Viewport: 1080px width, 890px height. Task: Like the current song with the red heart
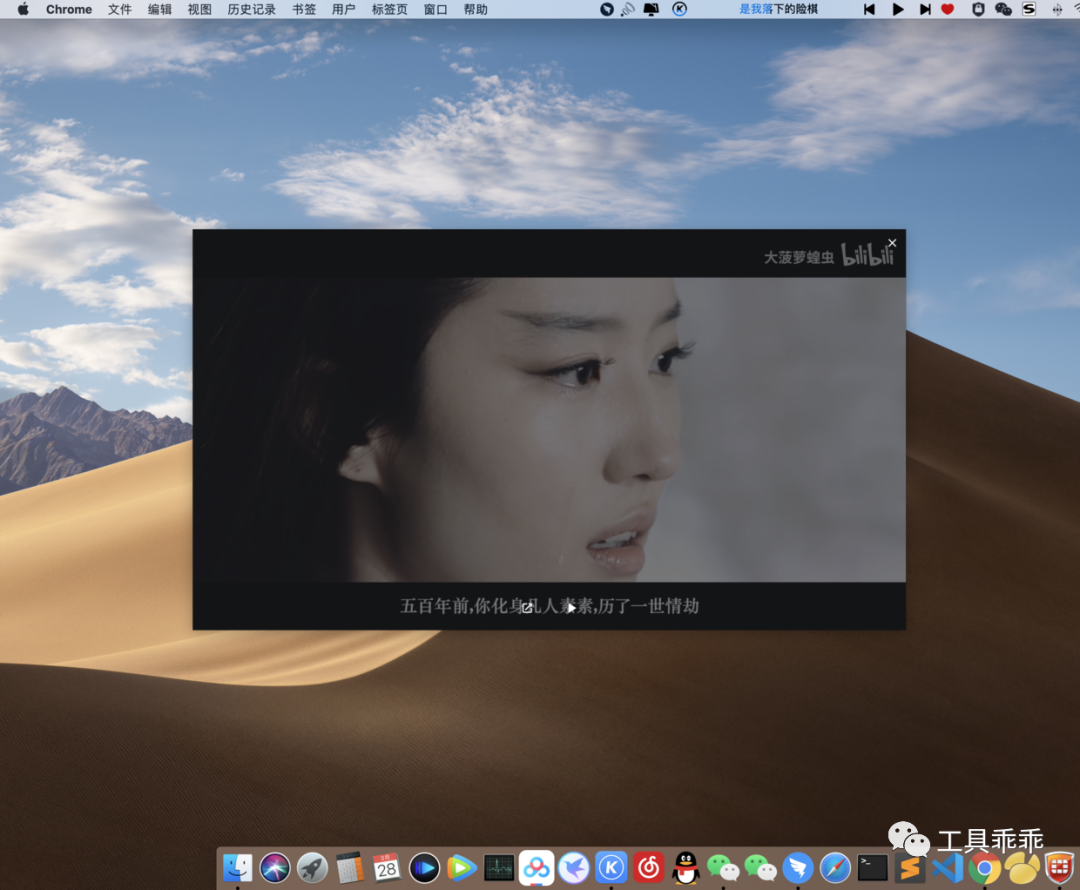point(948,9)
